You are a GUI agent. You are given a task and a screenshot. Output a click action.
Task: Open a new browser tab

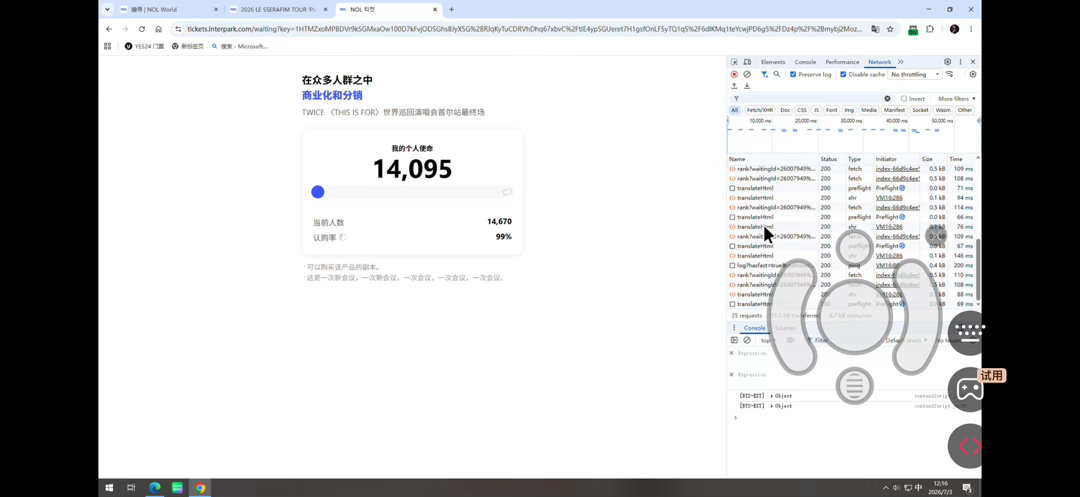click(451, 10)
